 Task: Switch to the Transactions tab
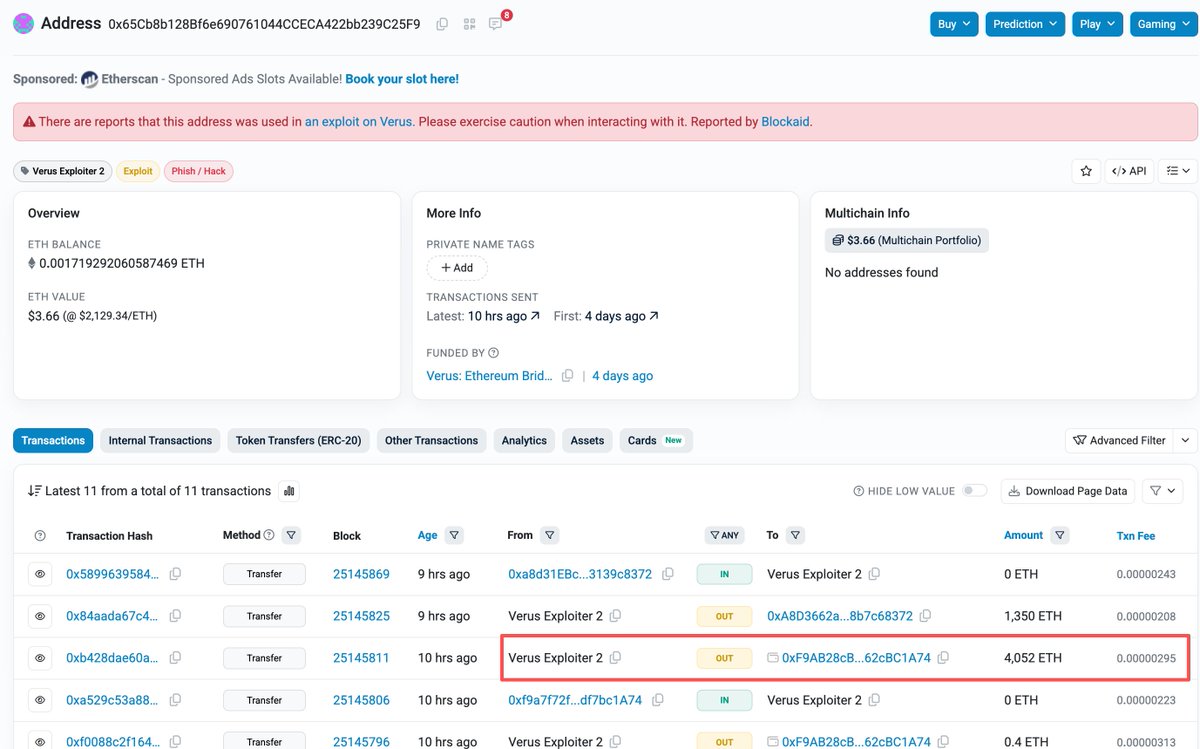(53, 440)
